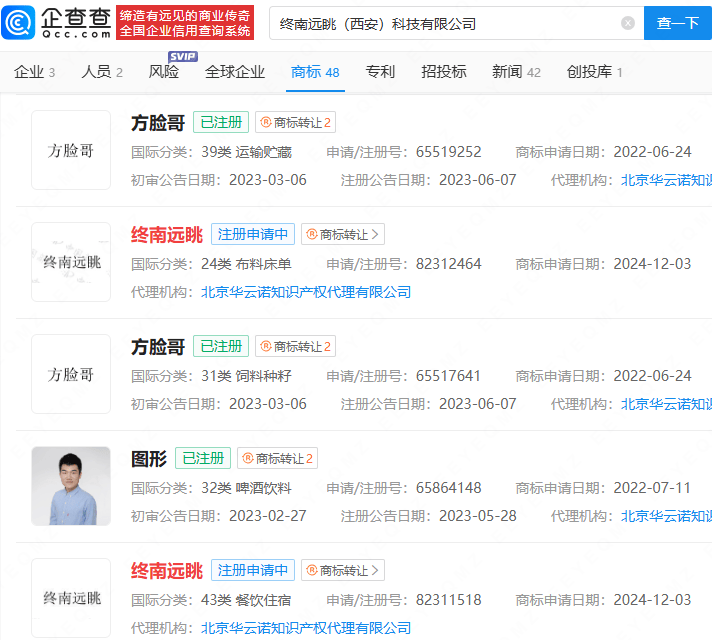The width and height of the screenshot is (712, 640).
Task: Open the agency link on the 65517641 row
Action: click(x=666, y=404)
